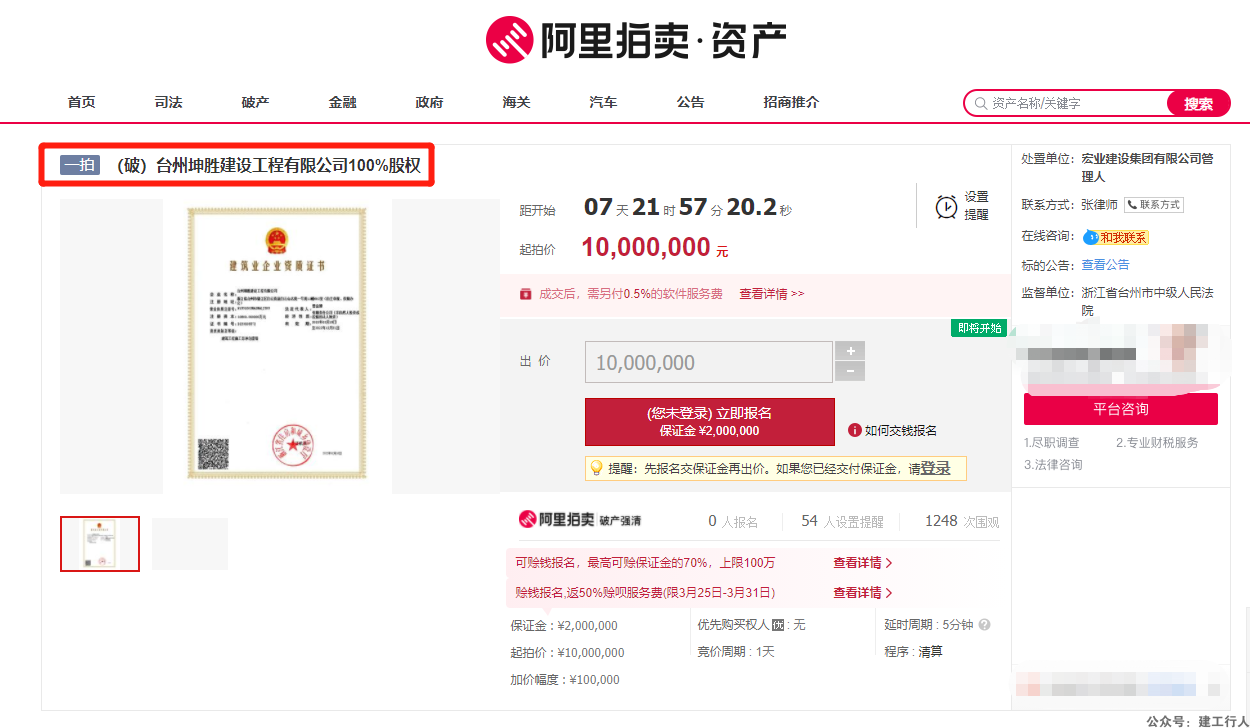Click the countdown timer 07天21时57分
Screen dimensions: 1250x728
(x=688, y=207)
